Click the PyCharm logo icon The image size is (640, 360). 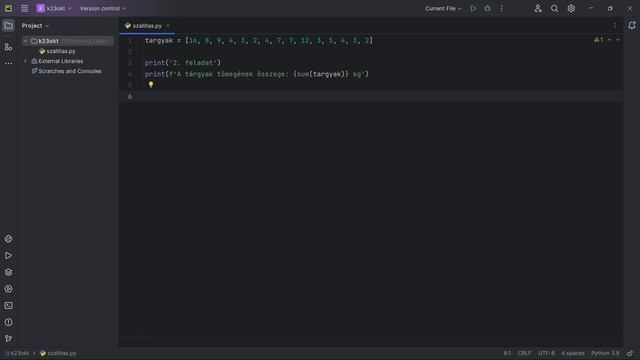pyautogui.click(x=8, y=8)
